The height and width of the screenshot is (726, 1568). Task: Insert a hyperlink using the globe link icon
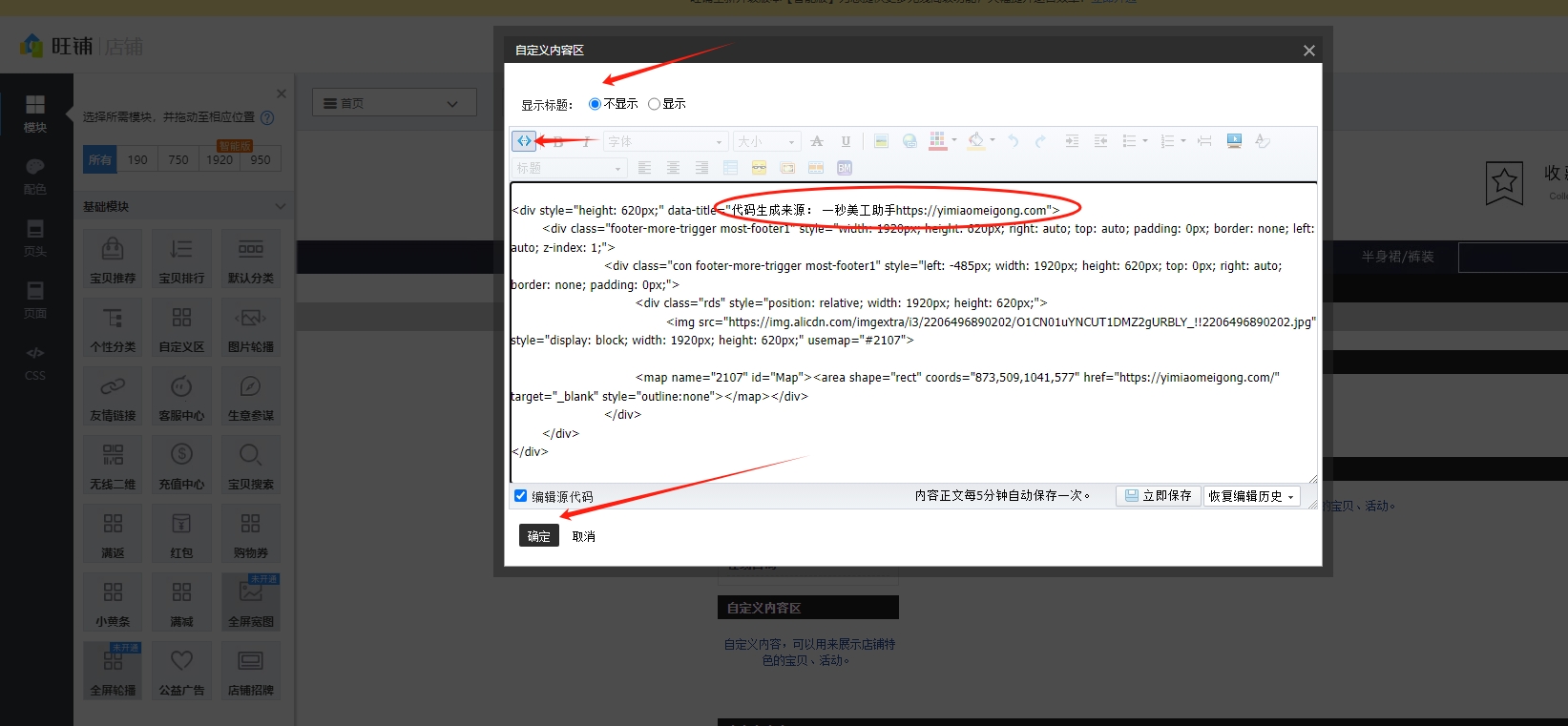[909, 141]
